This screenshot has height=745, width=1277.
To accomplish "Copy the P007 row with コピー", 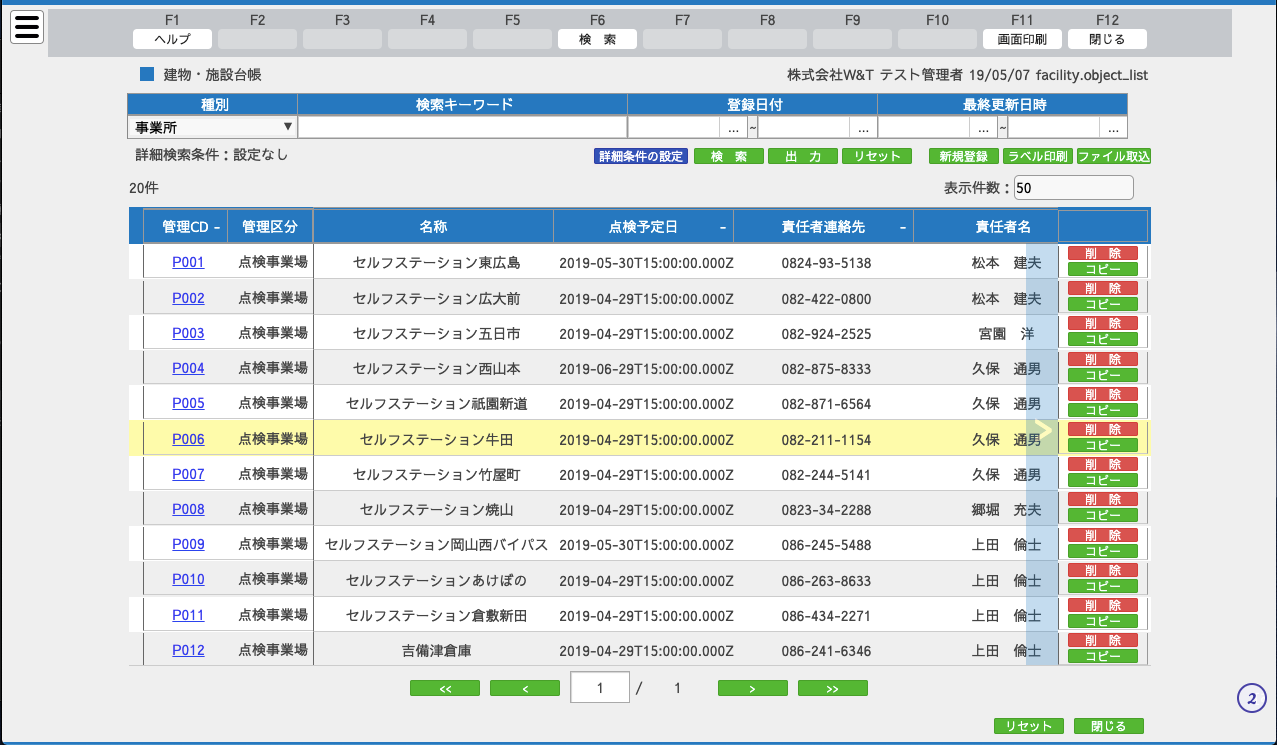I will 1103,480.
